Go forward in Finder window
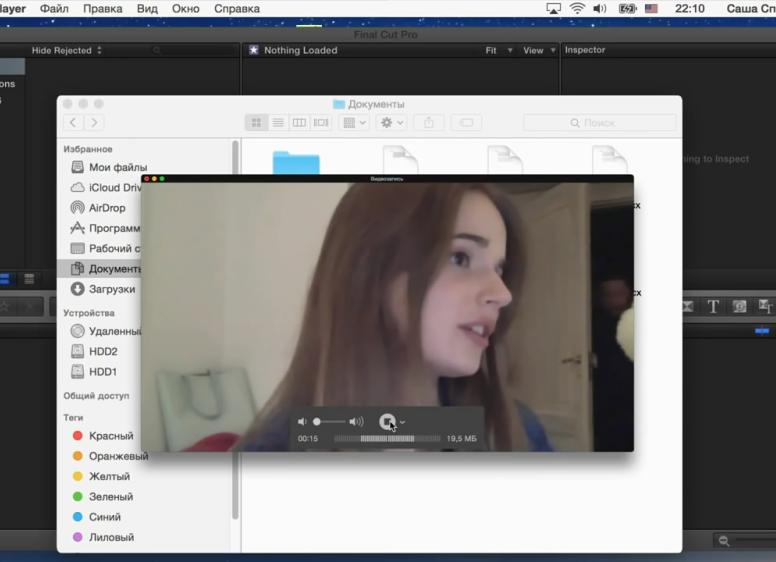 (94, 123)
